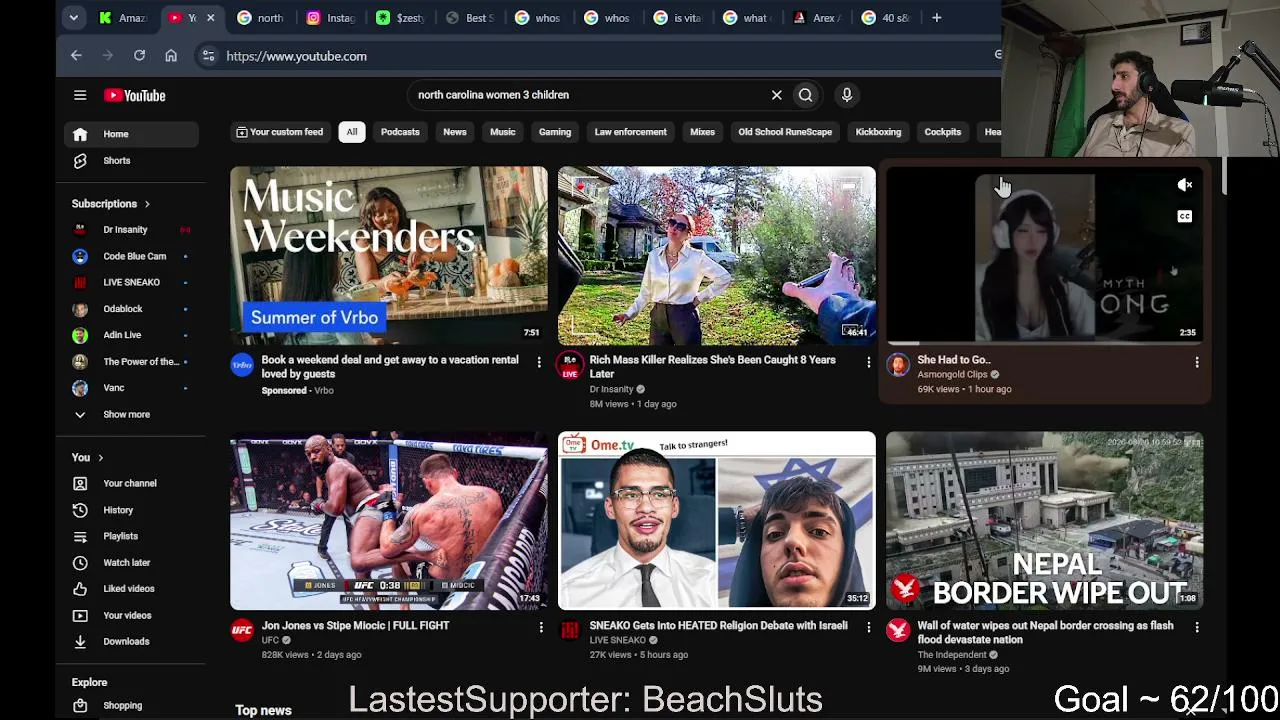The image size is (1280, 720).
Task: Close the active YouTube tab
Action: tap(210, 17)
